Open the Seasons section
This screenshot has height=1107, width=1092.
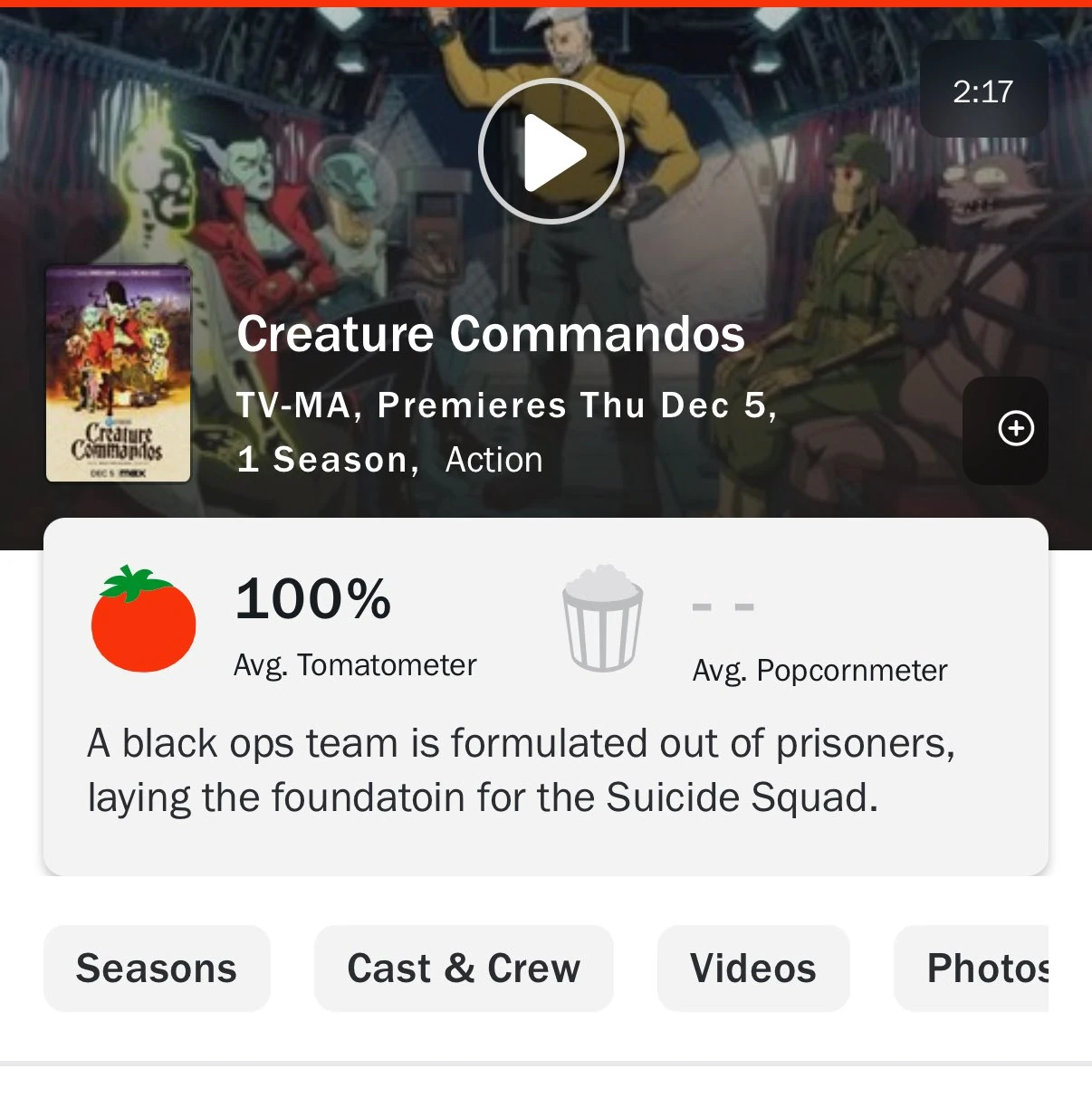pos(156,968)
